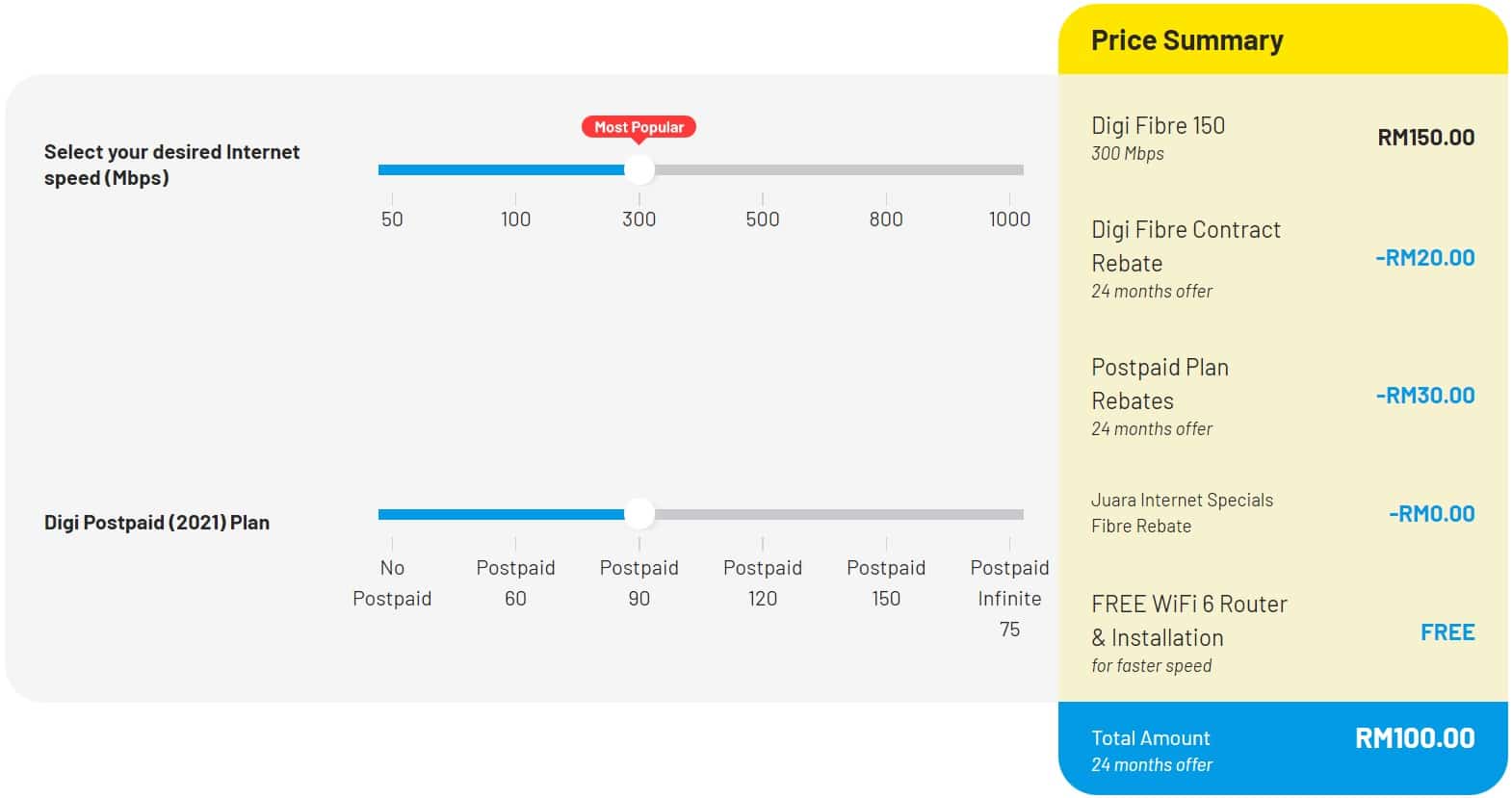The width and height of the screenshot is (1512, 798).
Task: Choose the 300 Mbps speed label
Action: [639, 219]
